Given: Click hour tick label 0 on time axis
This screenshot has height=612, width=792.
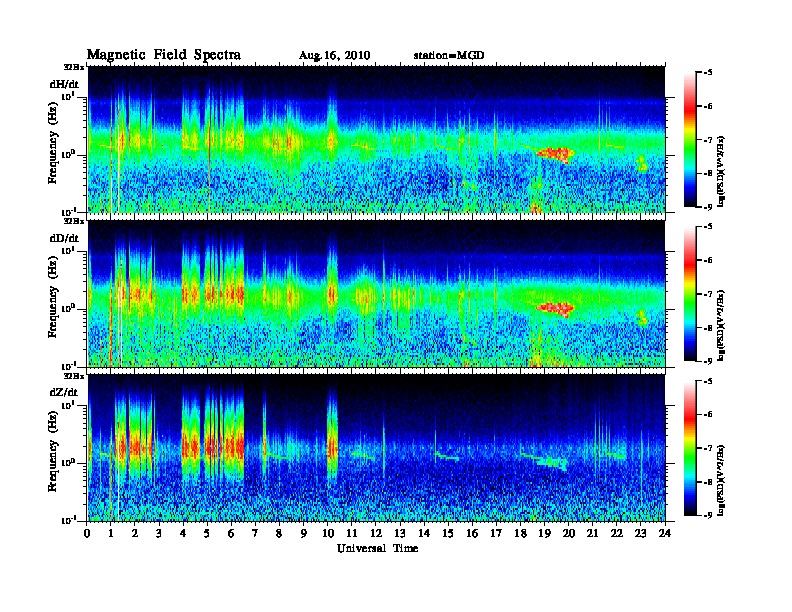Looking at the screenshot, I should click(x=87, y=534).
